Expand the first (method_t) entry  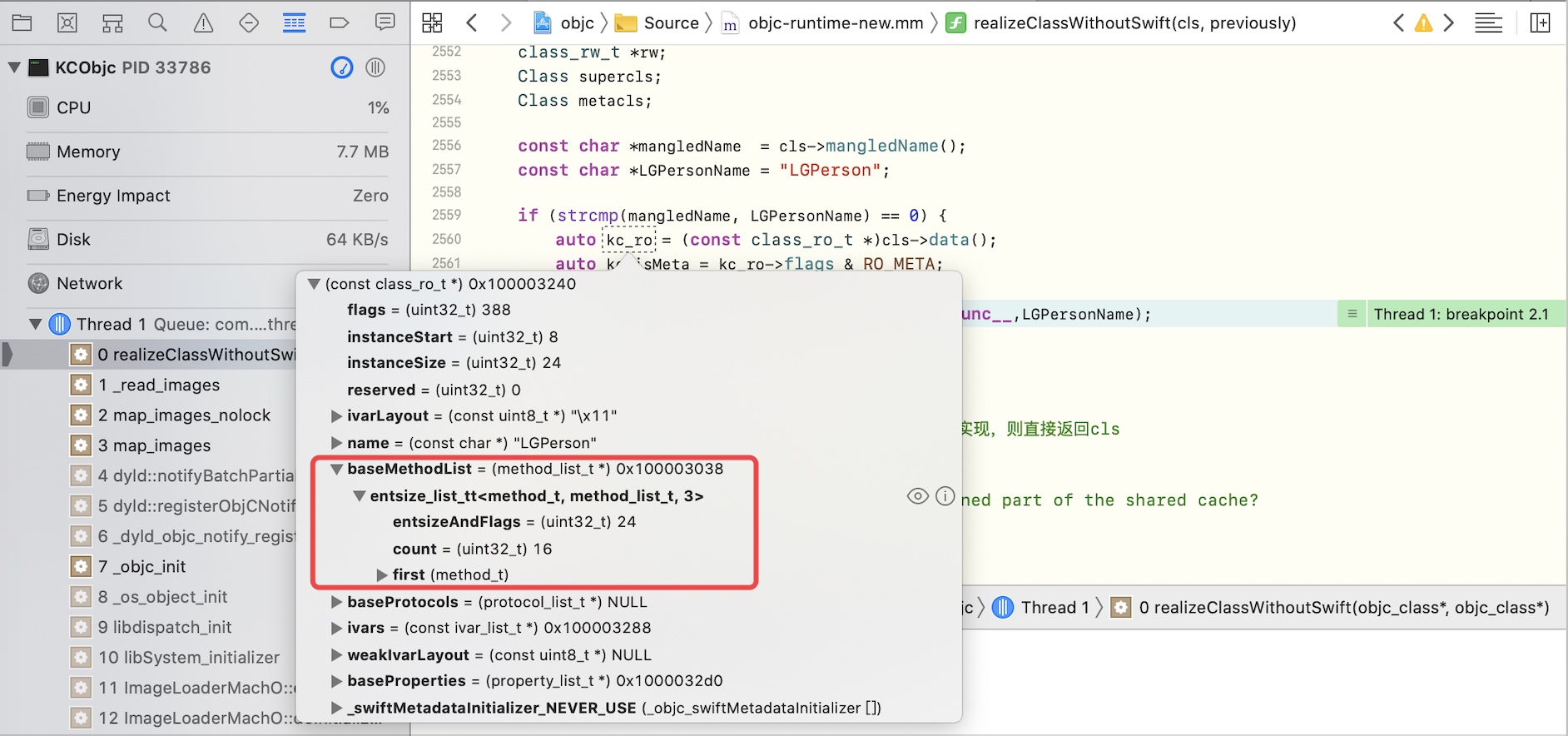pos(381,575)
